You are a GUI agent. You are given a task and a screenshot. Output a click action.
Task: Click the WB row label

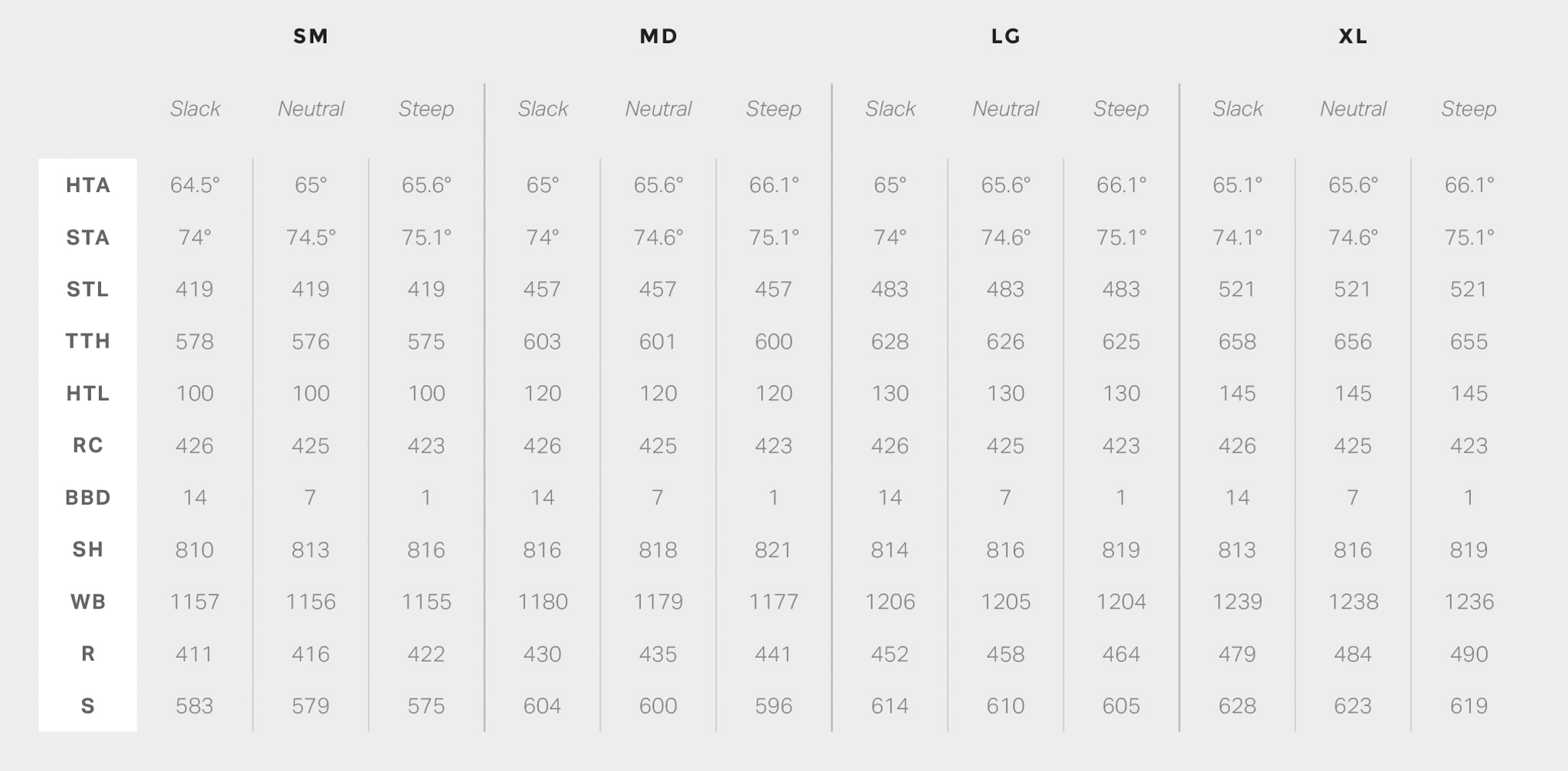(x=88, y=602)
